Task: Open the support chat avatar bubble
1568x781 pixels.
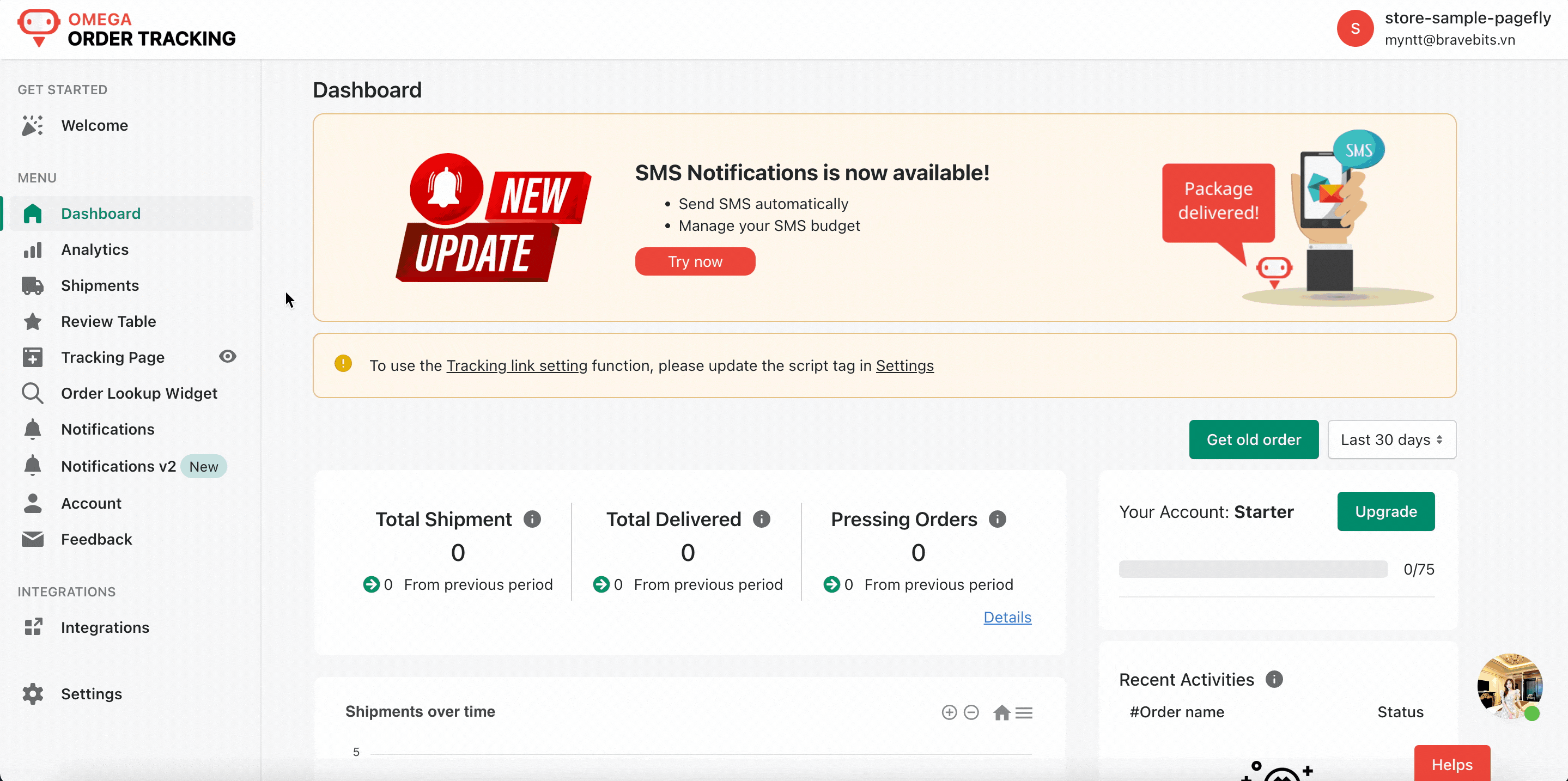Action: pyautogui.click(x=1510, y=686)
